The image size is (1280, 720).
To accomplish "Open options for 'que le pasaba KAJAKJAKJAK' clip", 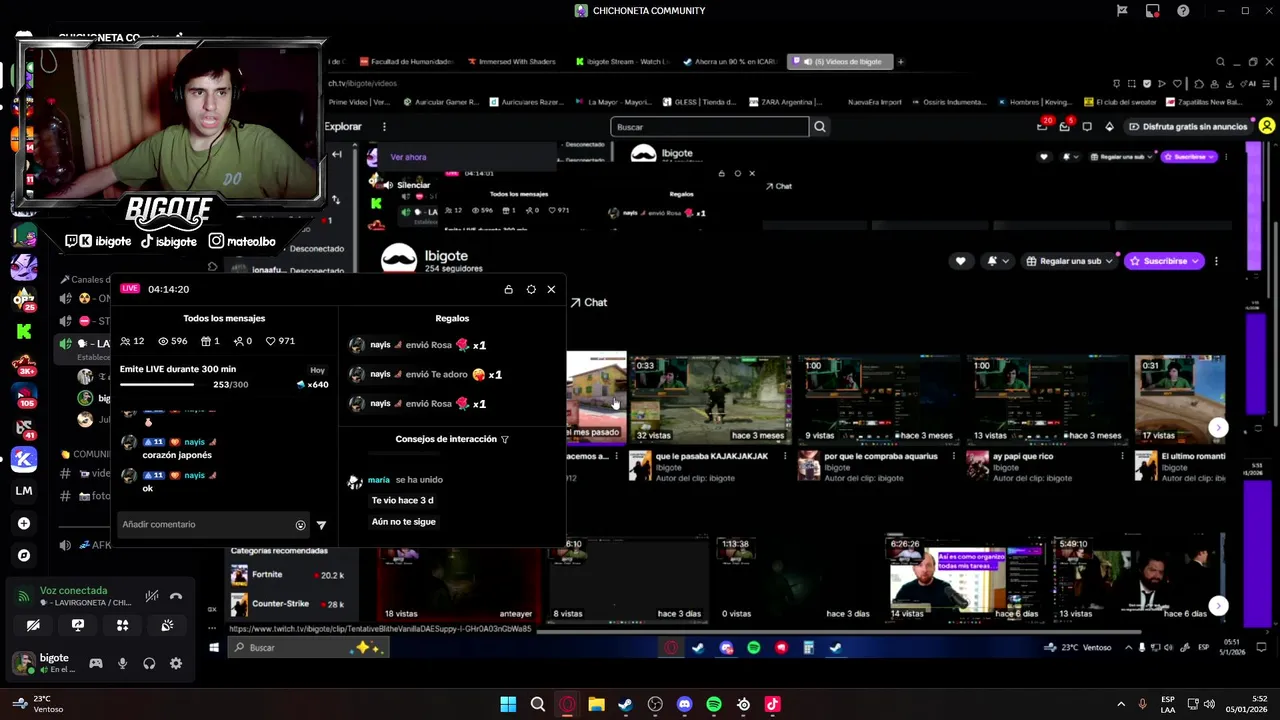I will (x=785, y=457).
